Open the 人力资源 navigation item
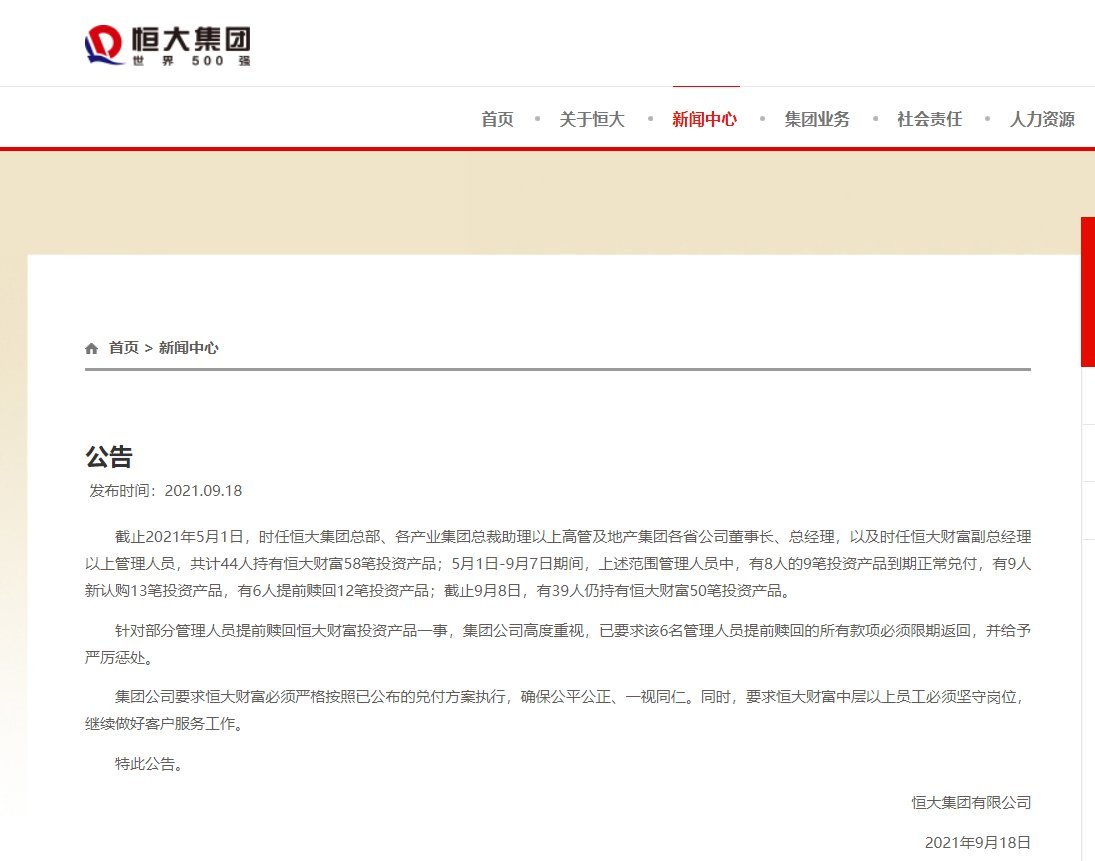Image resolution: width=1095 pixels, height=861 pixels. [1042, 119]
